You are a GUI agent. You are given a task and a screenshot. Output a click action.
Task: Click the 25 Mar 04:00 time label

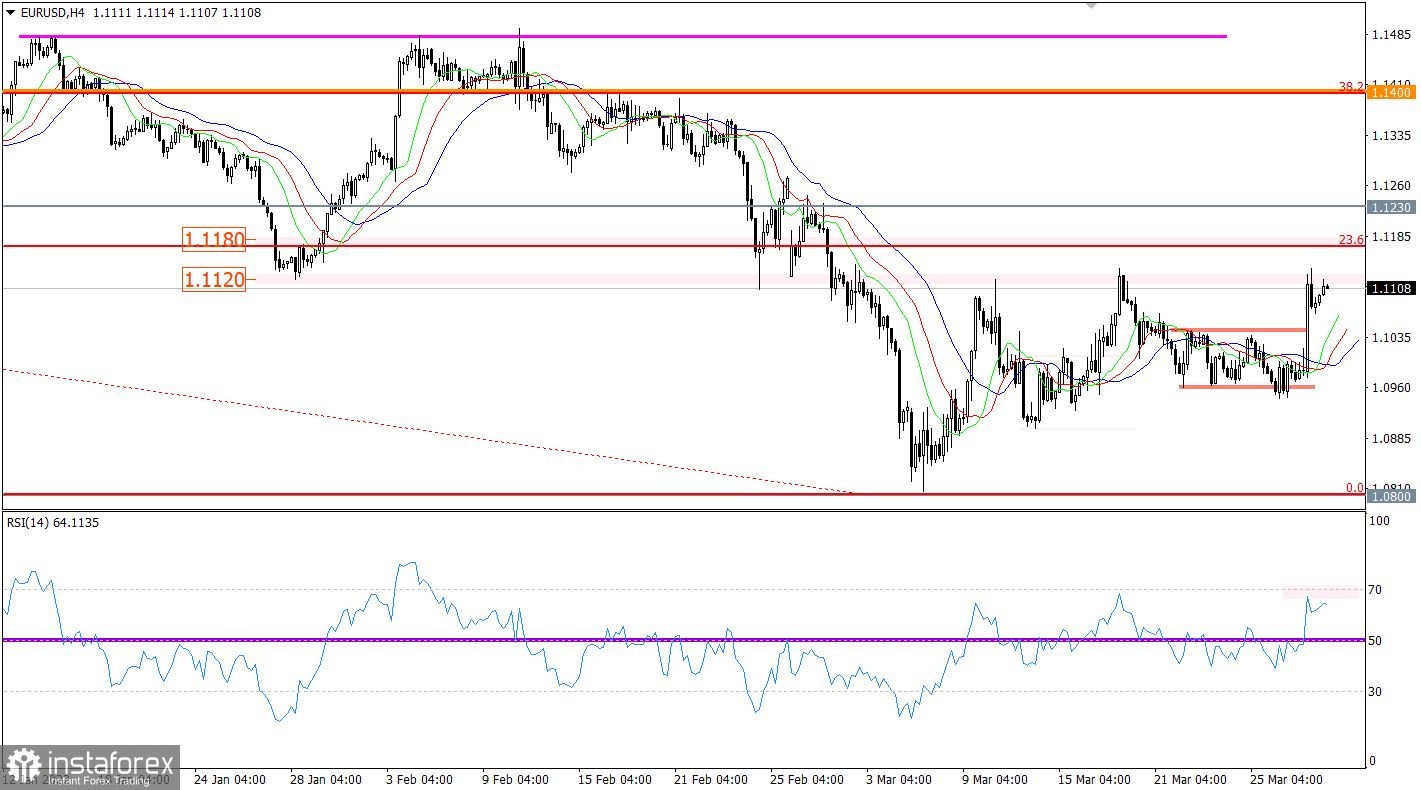coord(1286,779)
